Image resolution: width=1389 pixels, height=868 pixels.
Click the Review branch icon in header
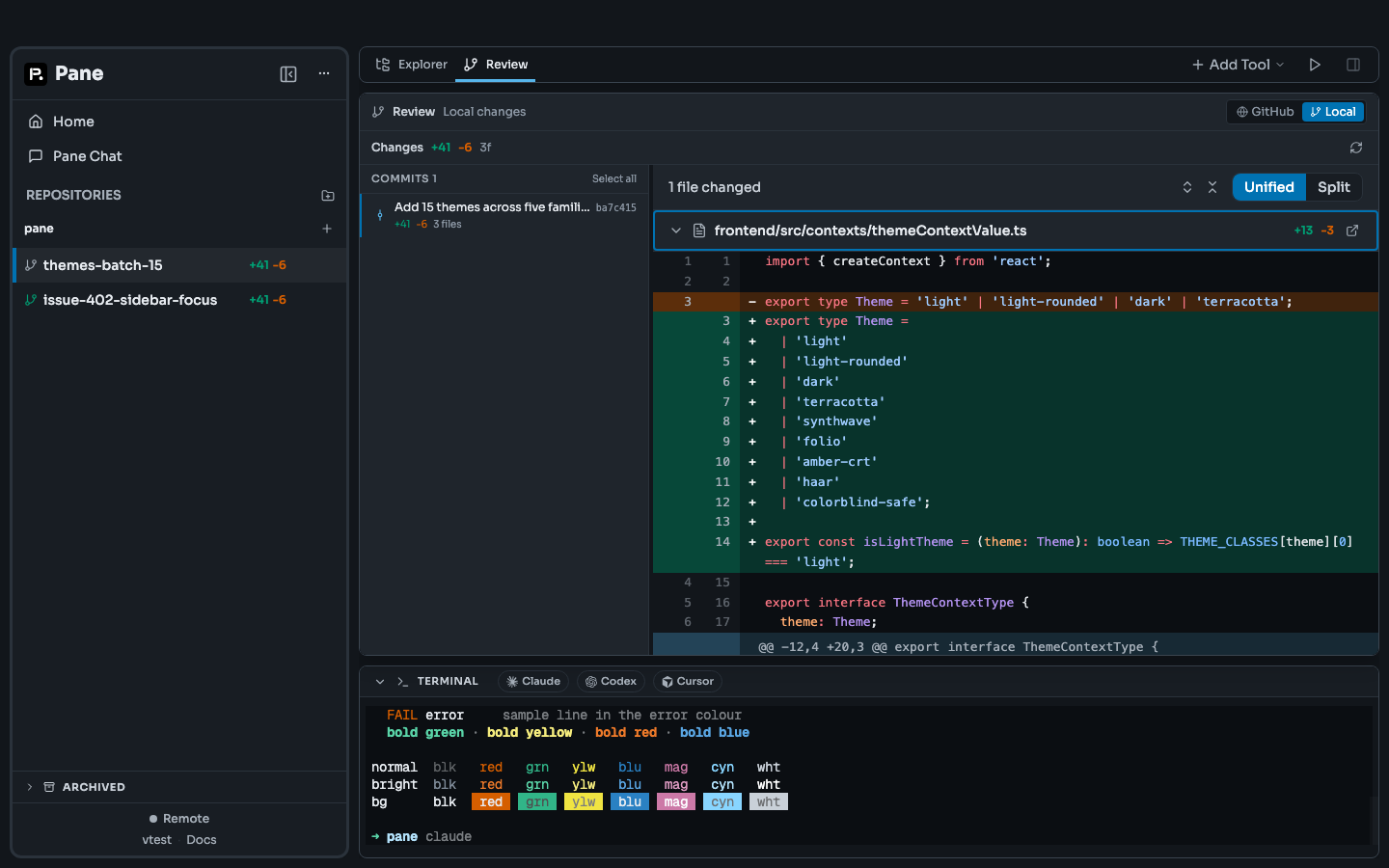click(x=378, y=112)
